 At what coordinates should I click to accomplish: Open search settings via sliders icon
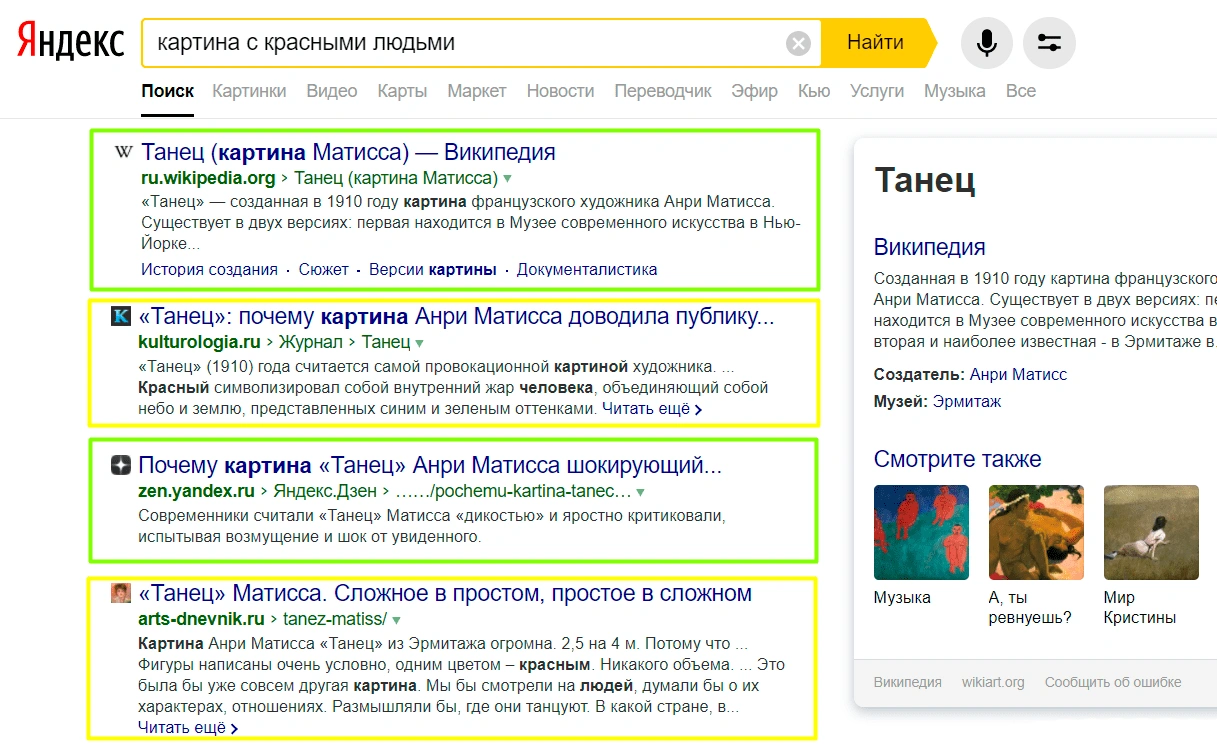(1049, 42)
